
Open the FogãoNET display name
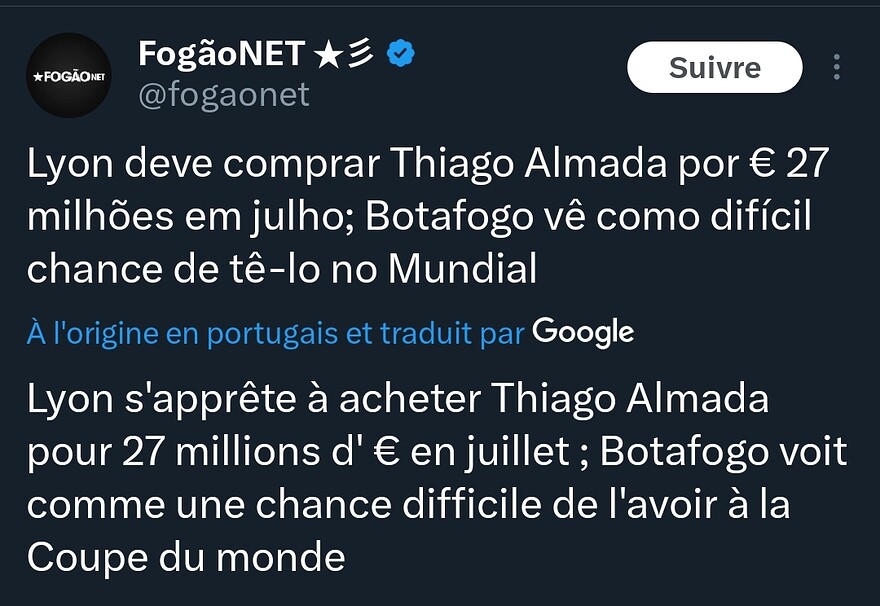coord(222,53)
